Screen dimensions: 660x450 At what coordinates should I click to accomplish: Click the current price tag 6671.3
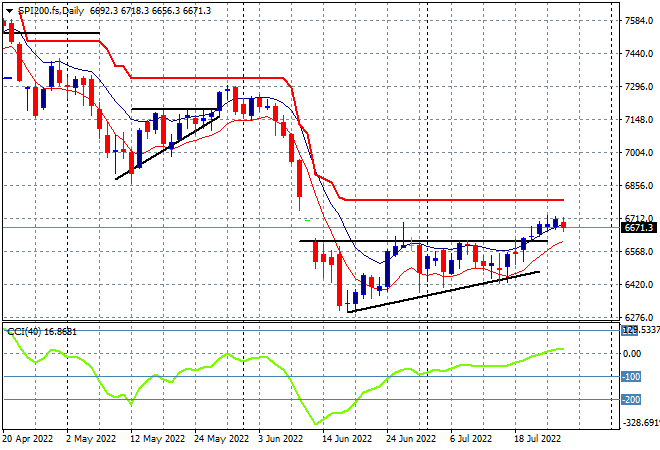click(x=639, y=228)
